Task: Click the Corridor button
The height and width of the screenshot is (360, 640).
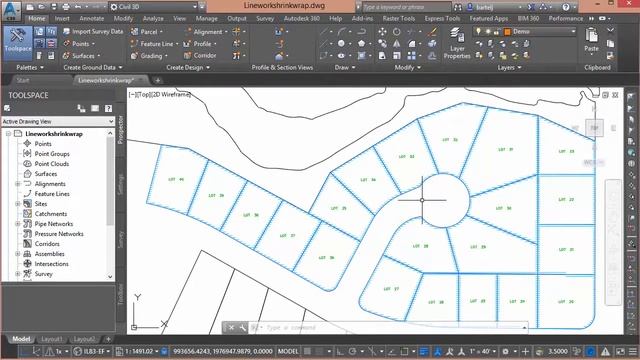Action: tap(200, 56)
